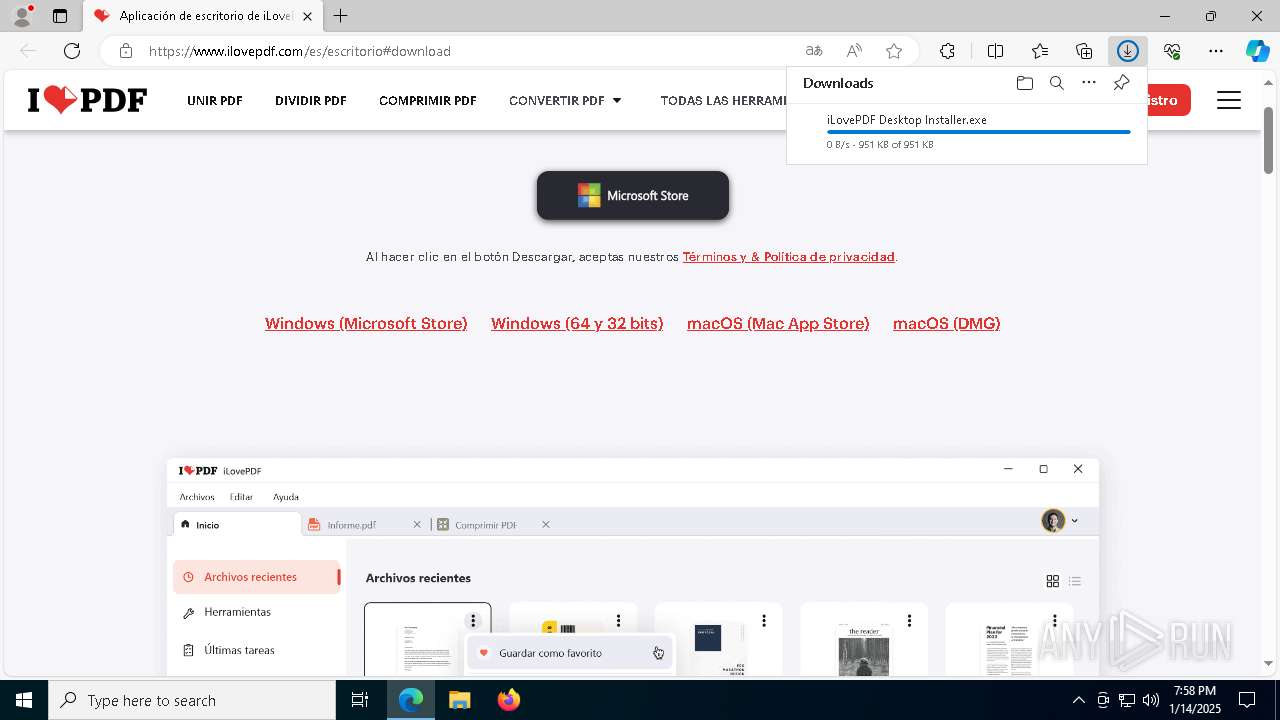Click search icon in Downloads panel

(x=1056, y=83)
